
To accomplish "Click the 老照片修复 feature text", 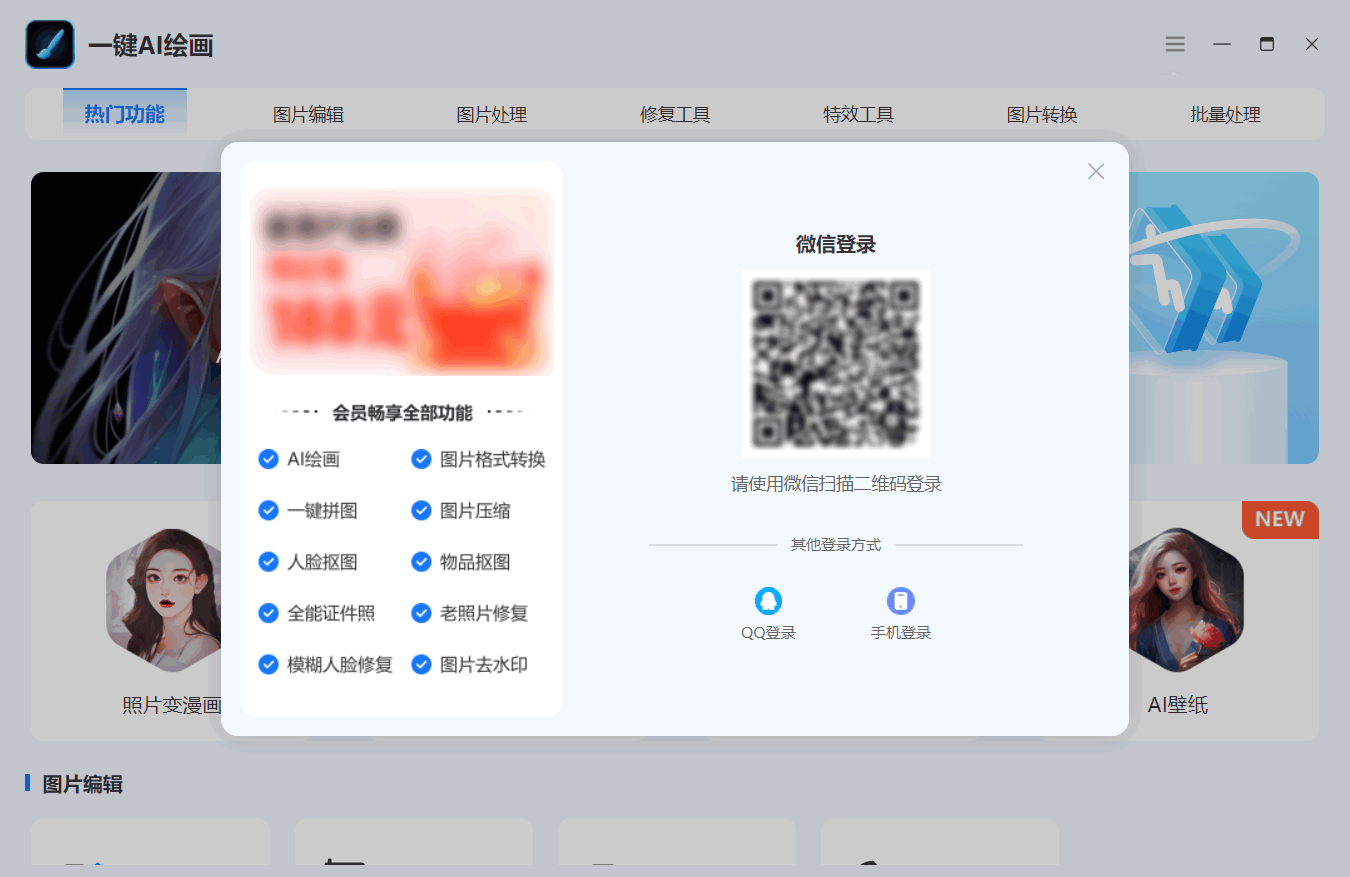I will [x=484, y=613].
